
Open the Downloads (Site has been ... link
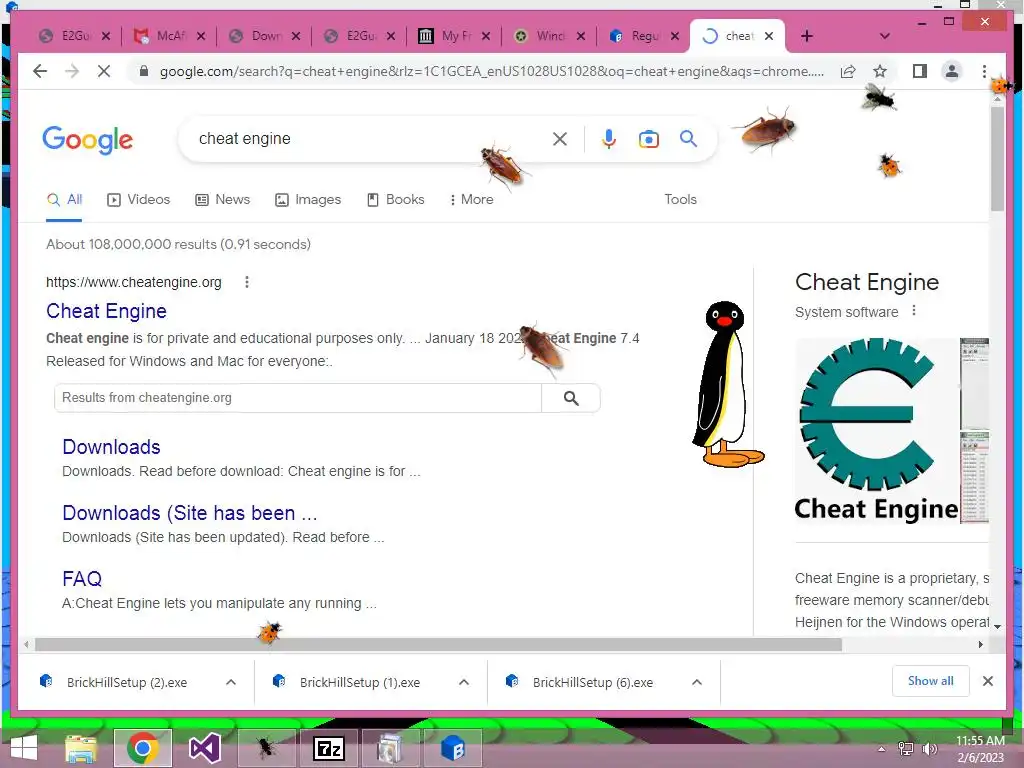tap(190, 513)
